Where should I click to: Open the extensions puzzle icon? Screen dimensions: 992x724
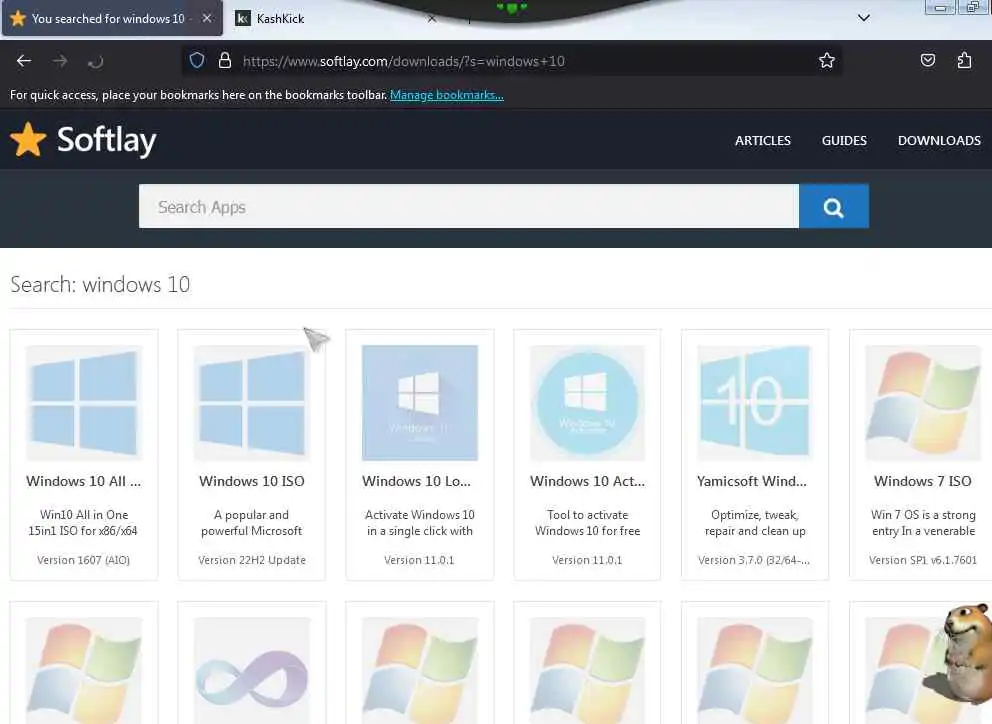click(964, 60)
